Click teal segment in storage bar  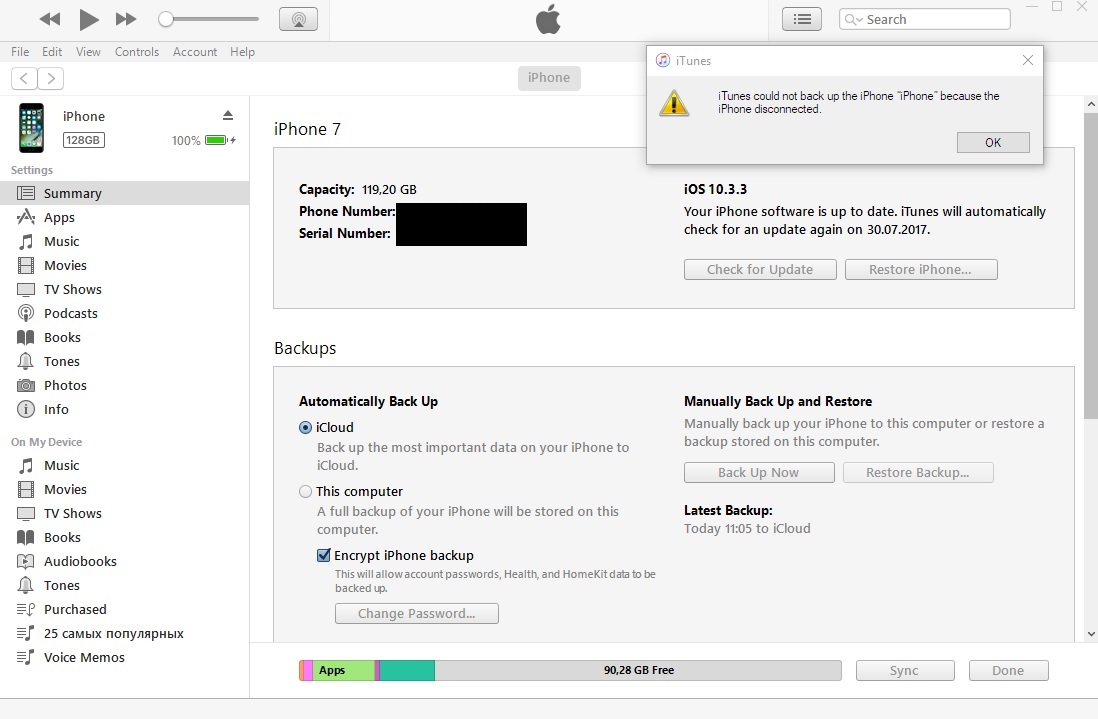coord(407,670)
